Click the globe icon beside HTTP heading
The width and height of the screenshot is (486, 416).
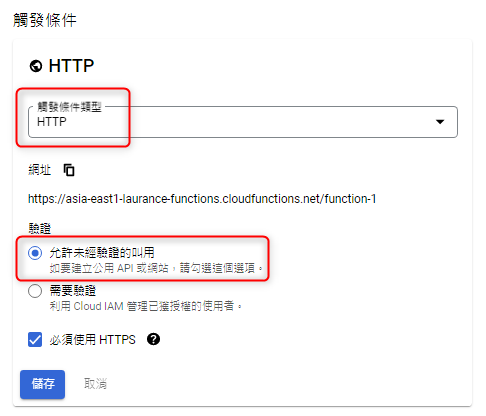[36, 66]
